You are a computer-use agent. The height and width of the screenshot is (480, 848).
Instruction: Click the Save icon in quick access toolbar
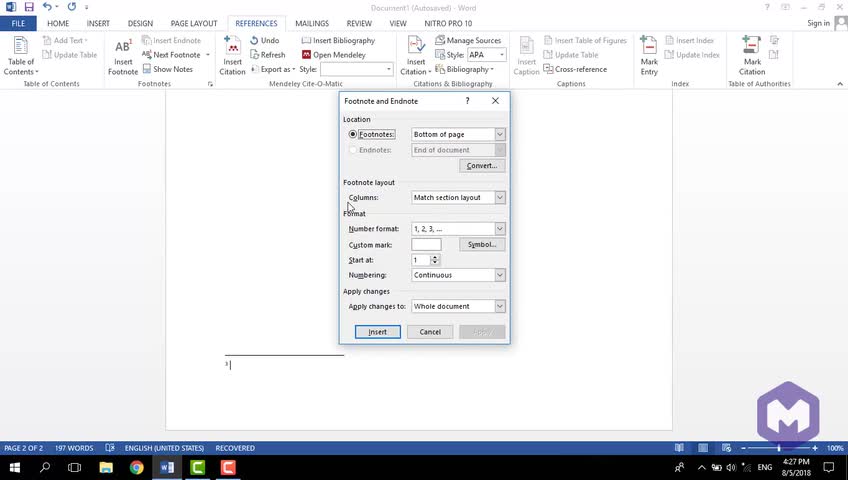pos(29,7)
